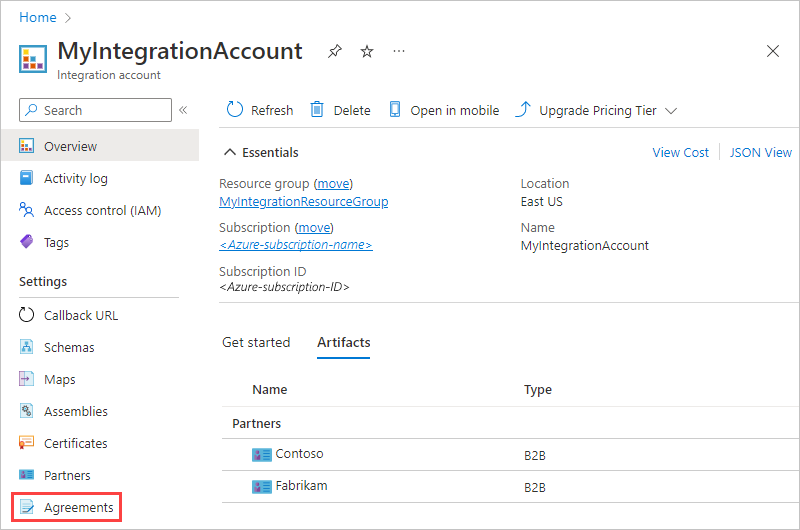The width and height of the screenshot is (800, 530).
Task: Open the MyIntegrationResourceGroup link
Action: point(303,201)
